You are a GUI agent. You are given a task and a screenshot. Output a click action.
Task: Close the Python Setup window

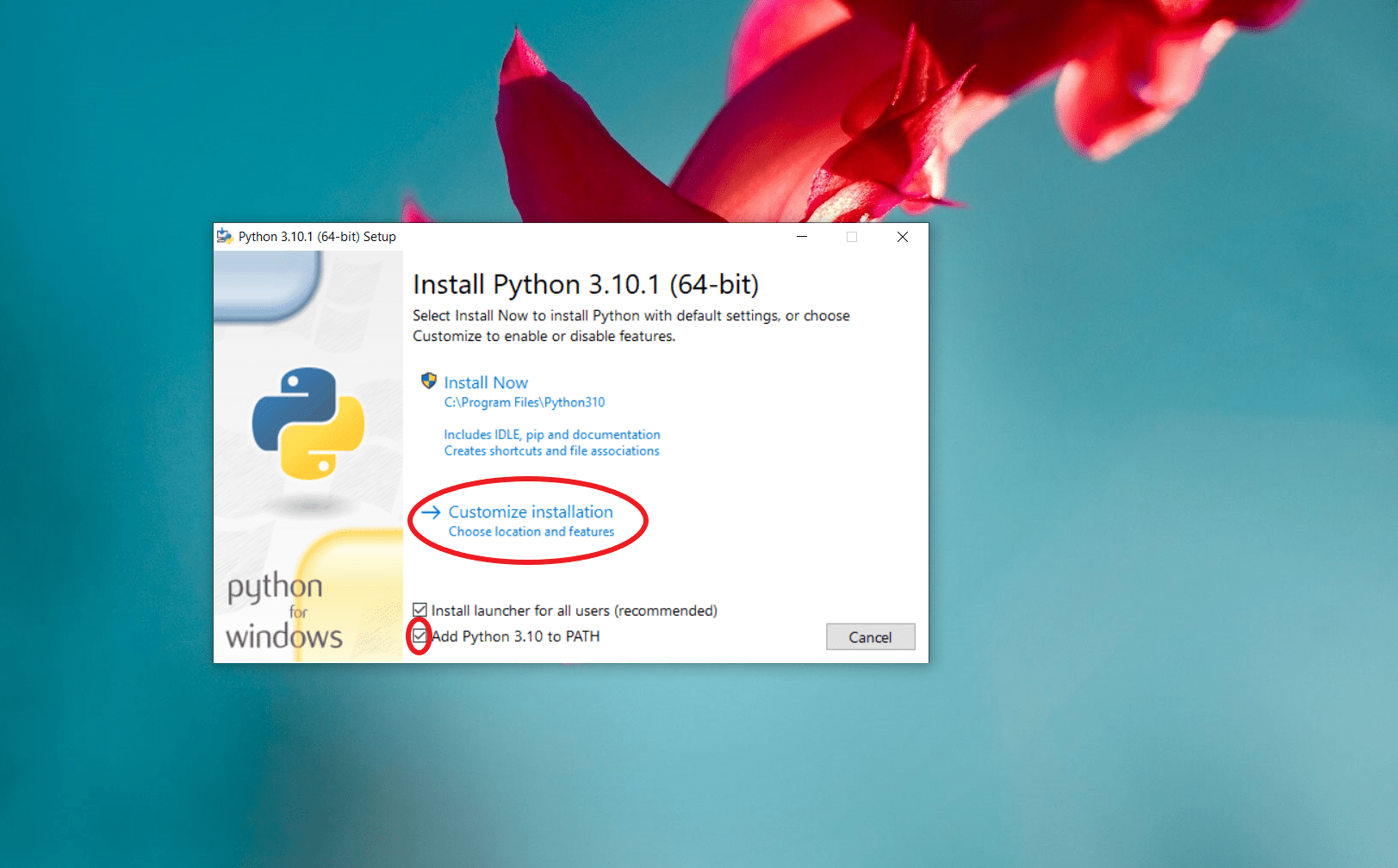(903, 237)
